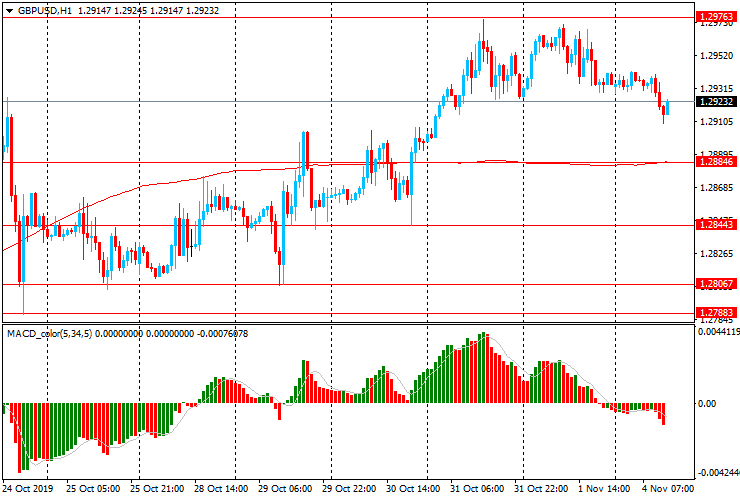Click the 1.28443 price level label

(x=714, y=225)
